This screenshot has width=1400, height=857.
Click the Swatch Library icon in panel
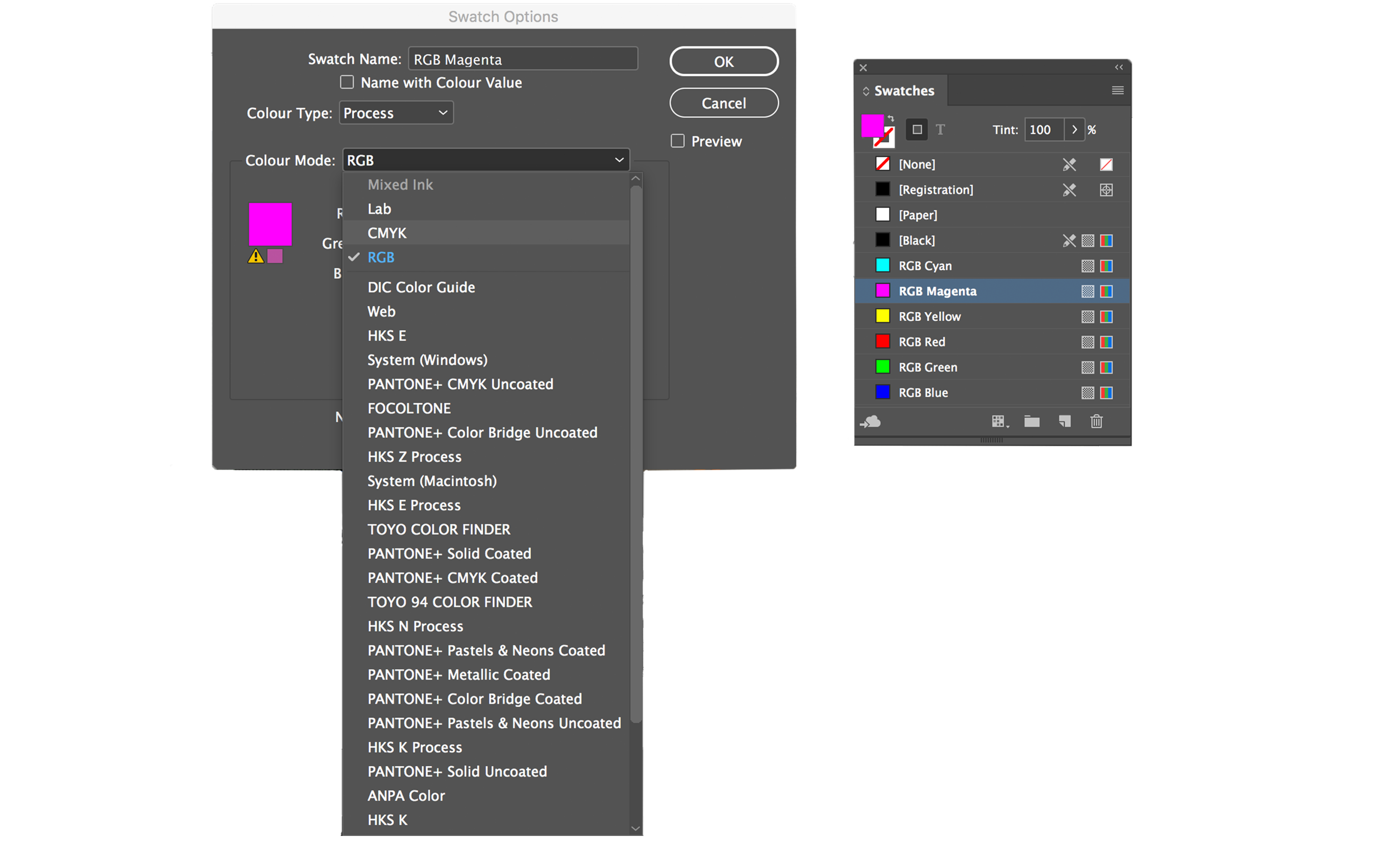[x=997, y=421]
